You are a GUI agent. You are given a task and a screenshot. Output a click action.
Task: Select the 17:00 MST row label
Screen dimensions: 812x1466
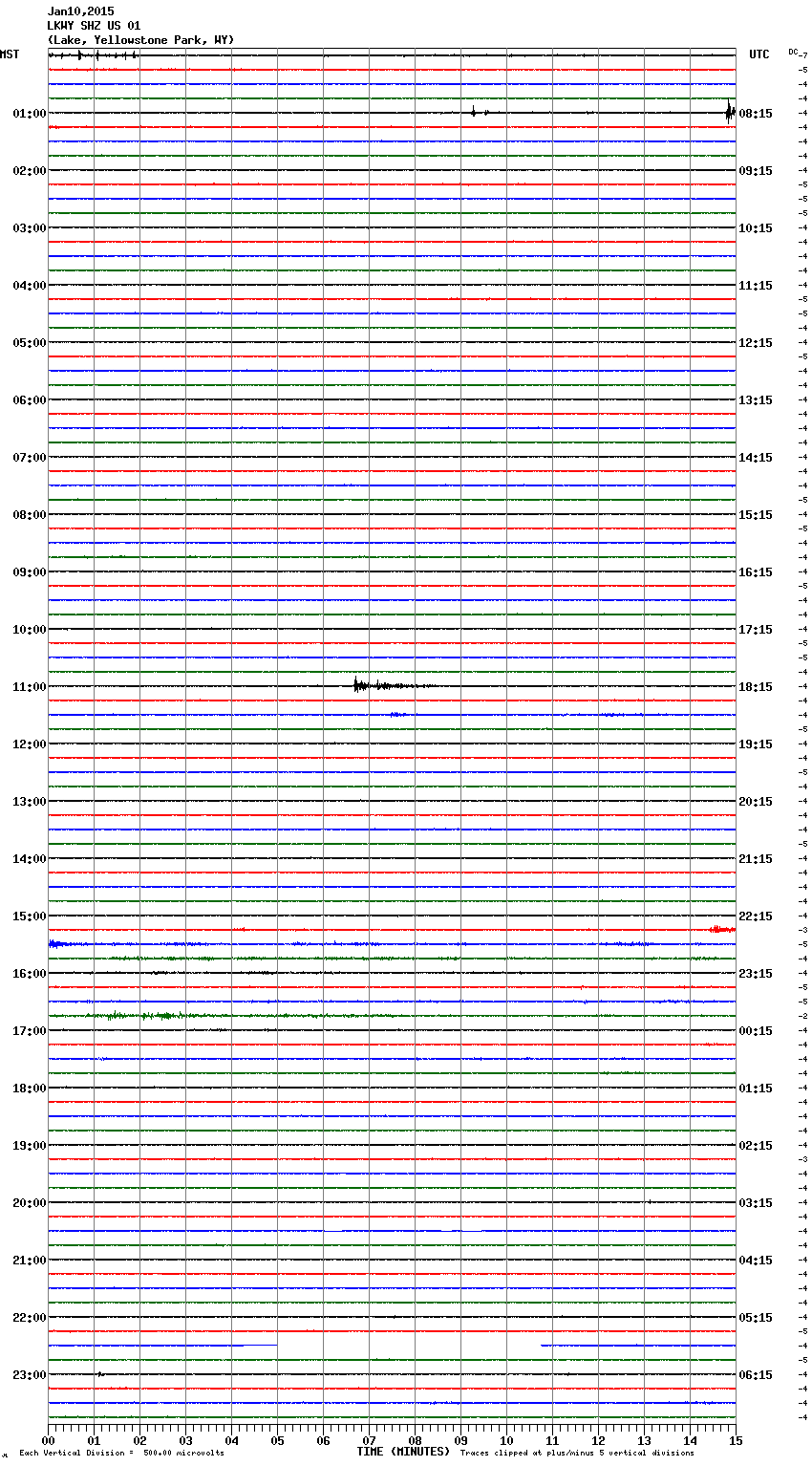(x=30, y=1031)
